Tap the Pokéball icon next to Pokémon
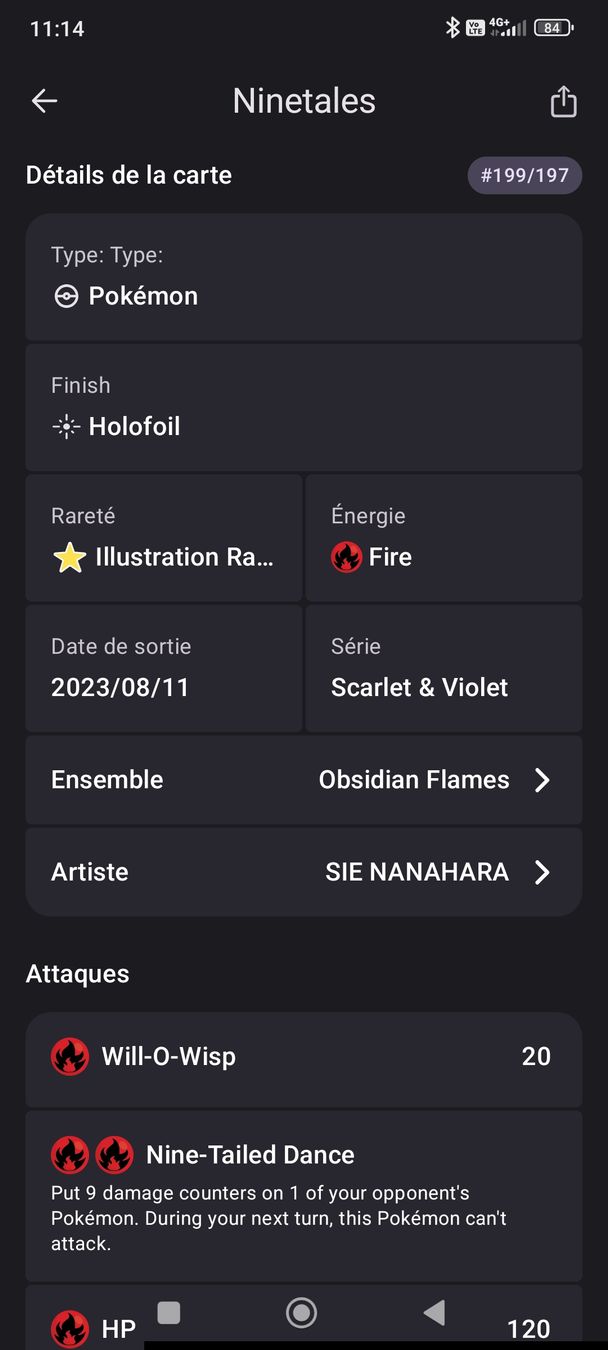 [x=66, y=296]
